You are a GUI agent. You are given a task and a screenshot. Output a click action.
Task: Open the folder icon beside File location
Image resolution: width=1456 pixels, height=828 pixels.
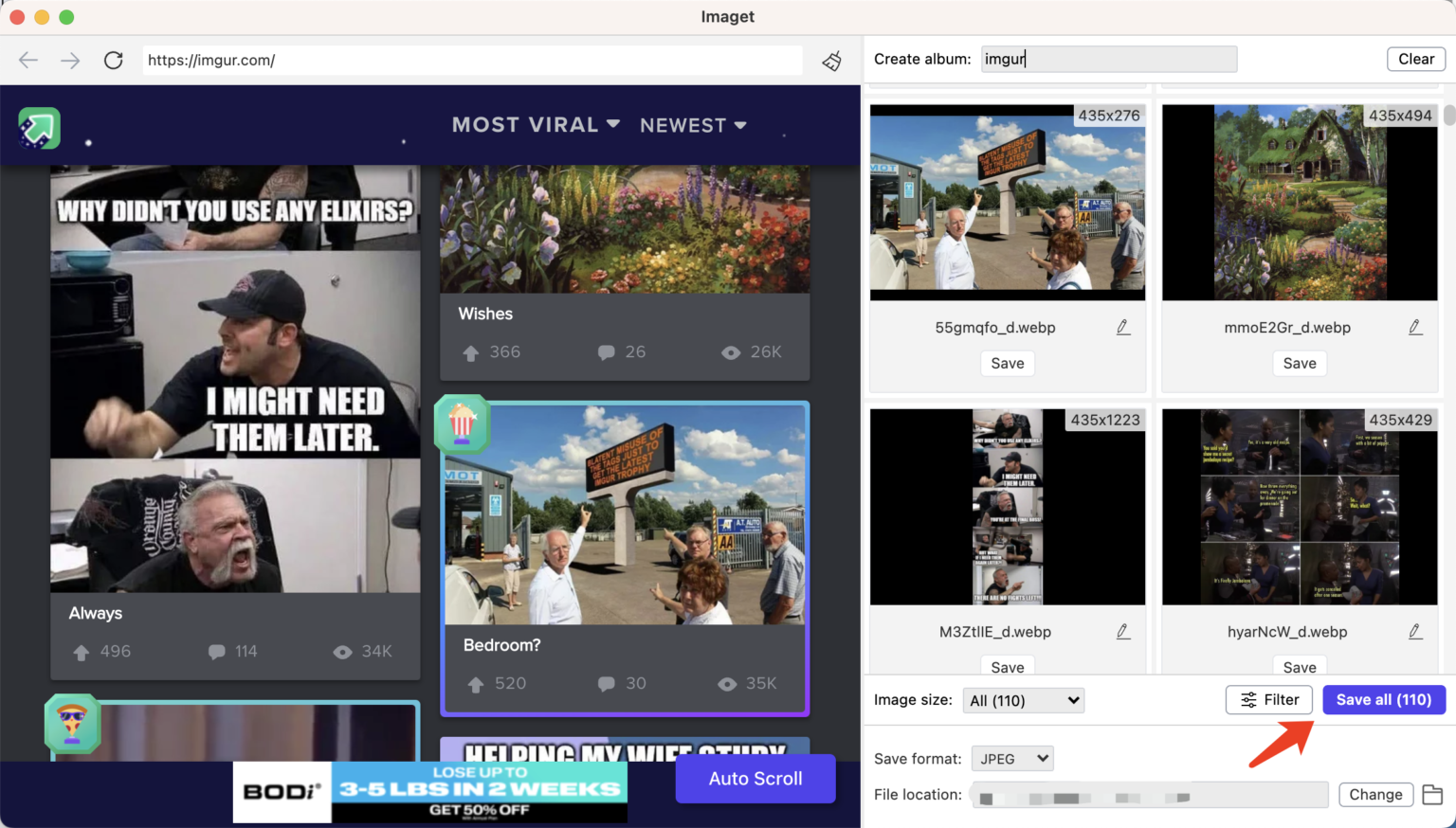[x=1431, y=794]
